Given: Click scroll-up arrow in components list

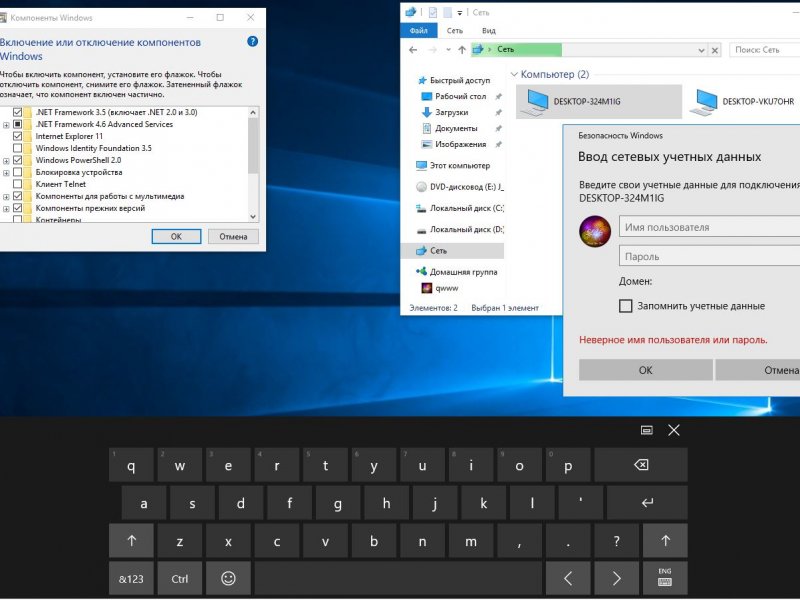Looking at the screenshot, I should (x=253, y=112).
